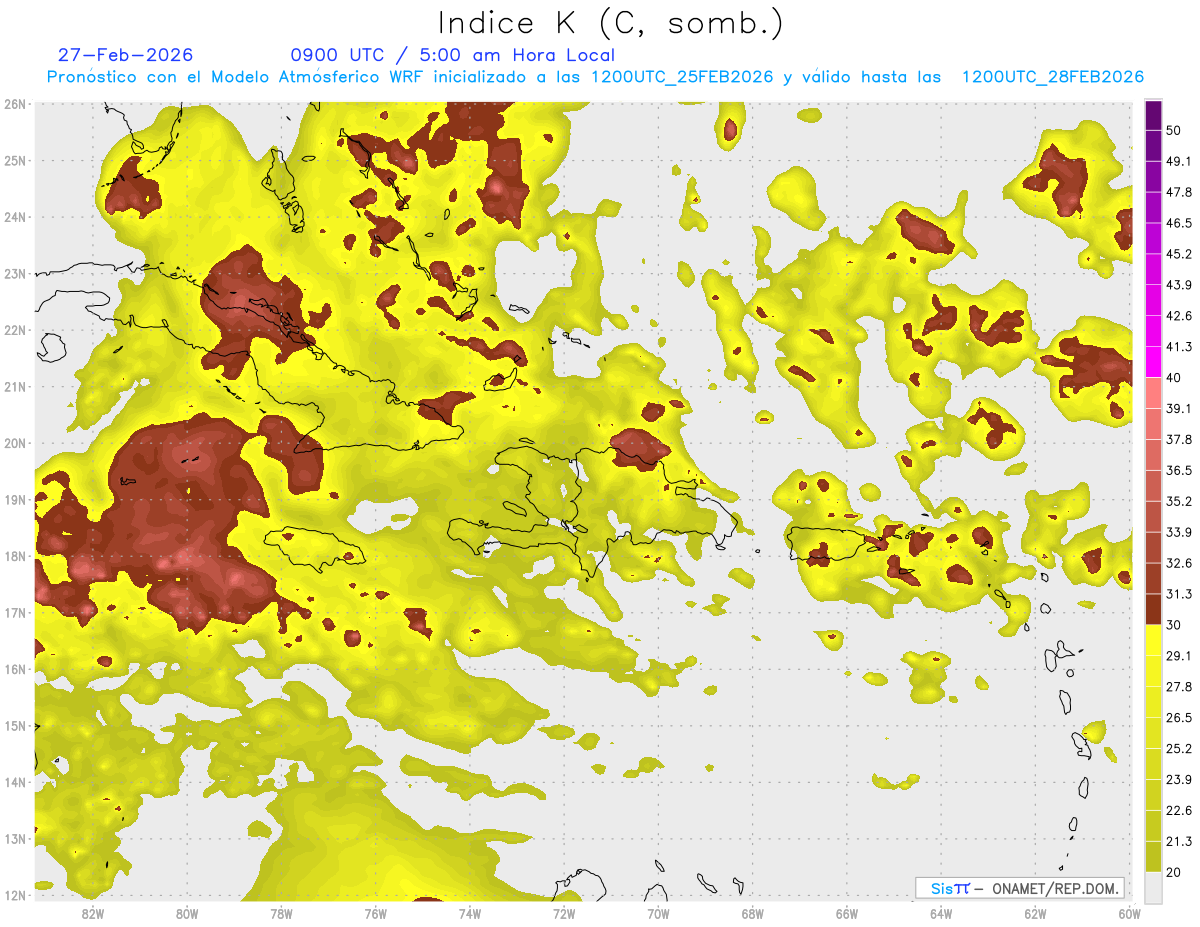This screenshot has height=927, width=1200.
Task: Click the color scale value 20
Action: point(1174,873)
